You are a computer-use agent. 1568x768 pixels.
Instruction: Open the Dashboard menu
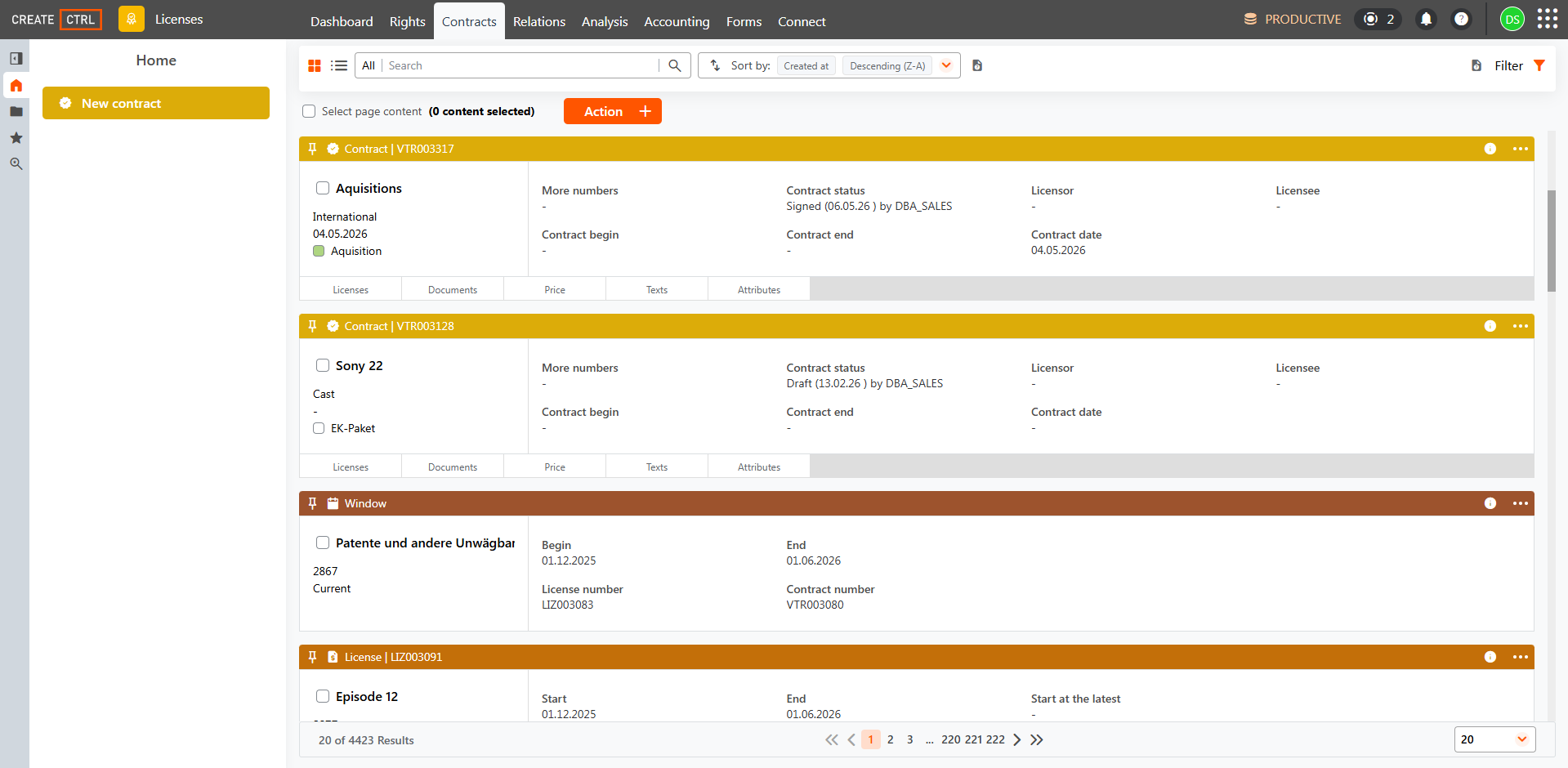pos(342,21)
